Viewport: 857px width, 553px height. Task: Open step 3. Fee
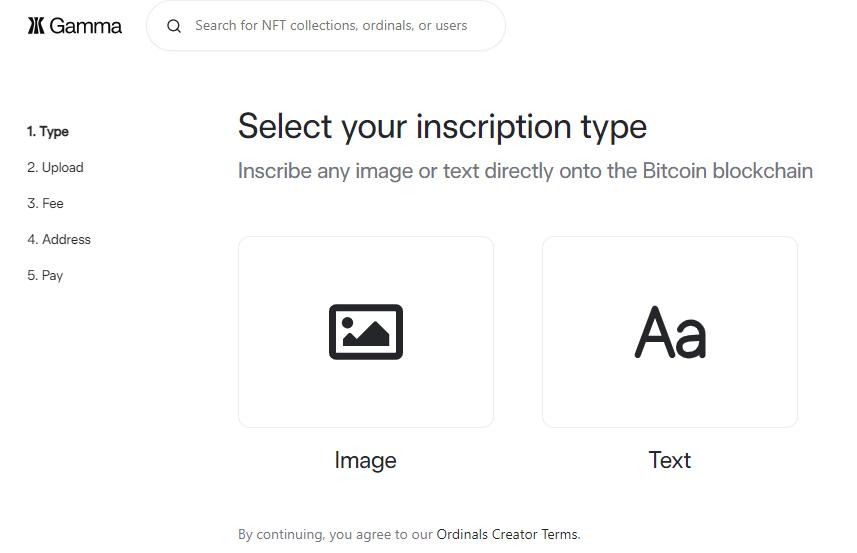coord(45,204)
